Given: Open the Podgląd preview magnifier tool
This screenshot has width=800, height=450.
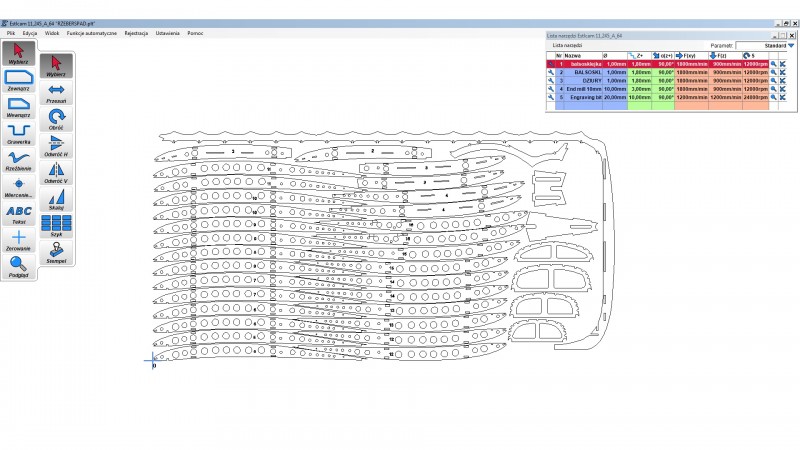Looking at the screenshot, I should pyautogui.click(x=19, y=267).
